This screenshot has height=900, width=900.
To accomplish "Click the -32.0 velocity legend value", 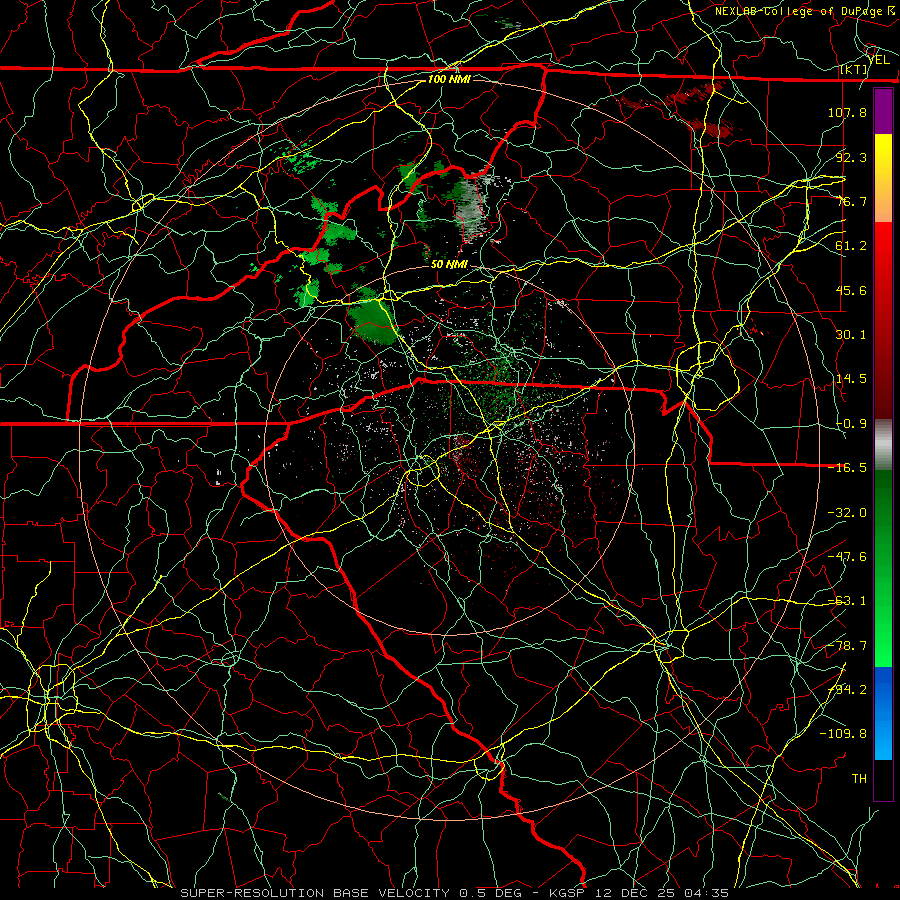I will (x=847, y=513).
